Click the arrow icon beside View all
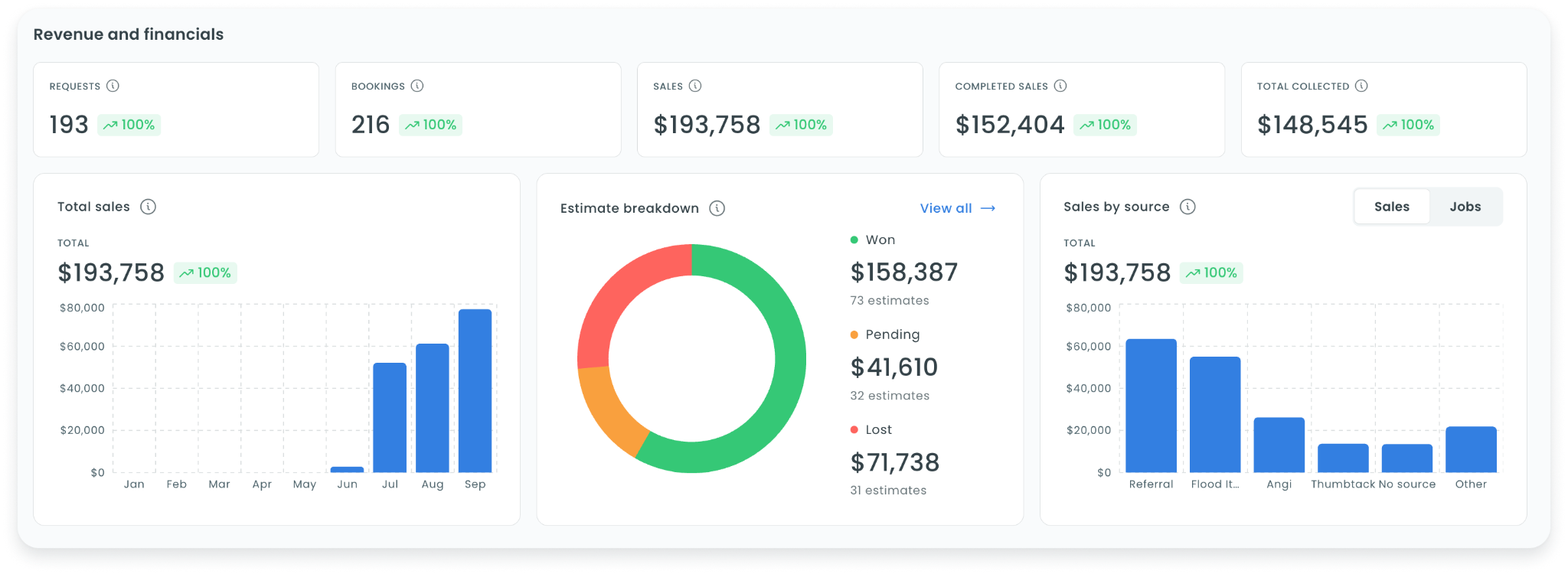1568x574 pixels. coord(988,208)
